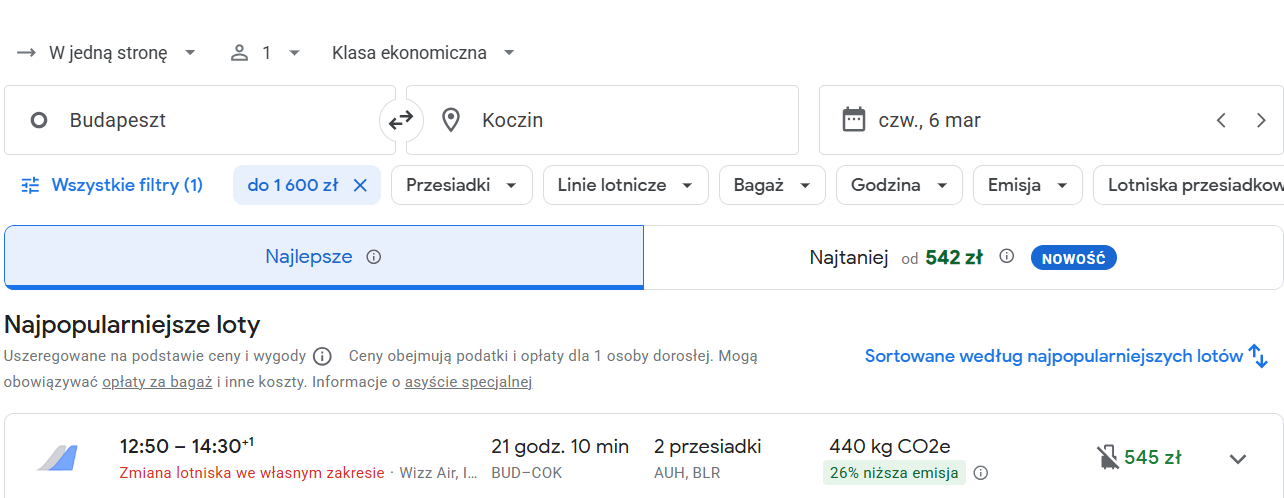Click the sort arrows icon
Image resolution: width=1284 pixels, height=498 pixels.
pyautogui.click(x=1258, y=356)
